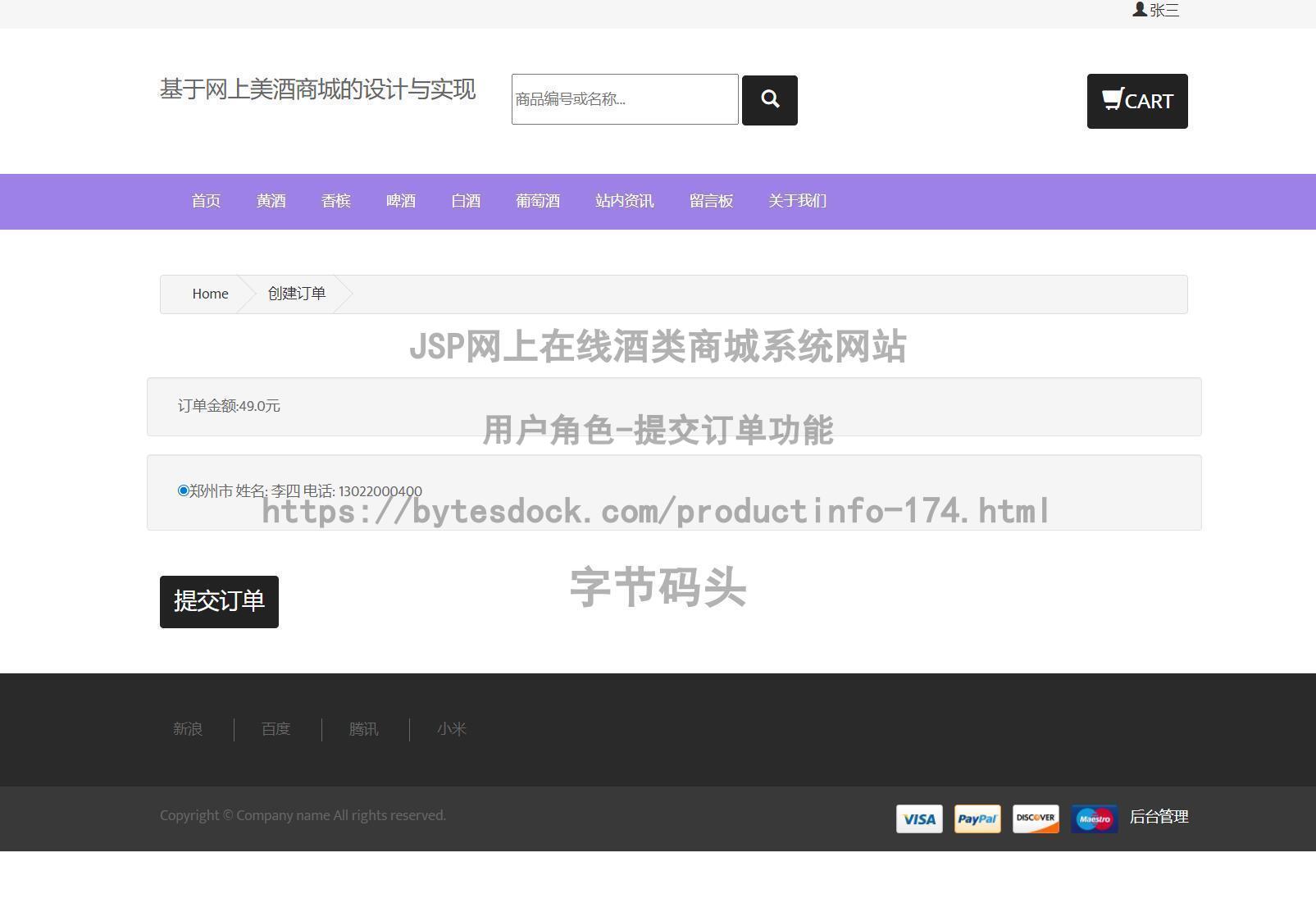The height and width of the screenshot is (903, 1316).
Task: Open the CART shopping cart
Action: point(1137,100)
